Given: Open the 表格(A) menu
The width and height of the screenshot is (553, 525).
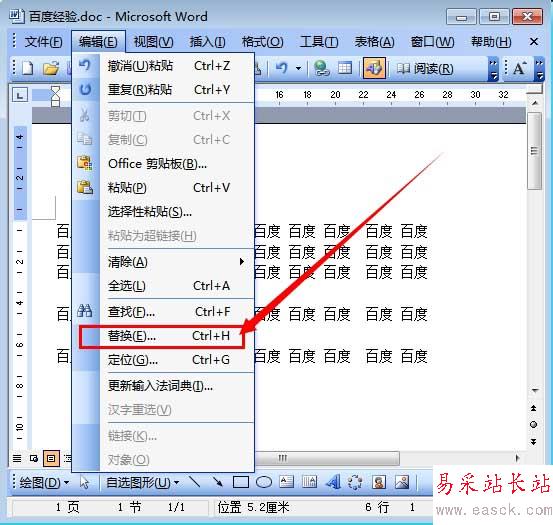Looking at the screenshot, I should [374, 42].
